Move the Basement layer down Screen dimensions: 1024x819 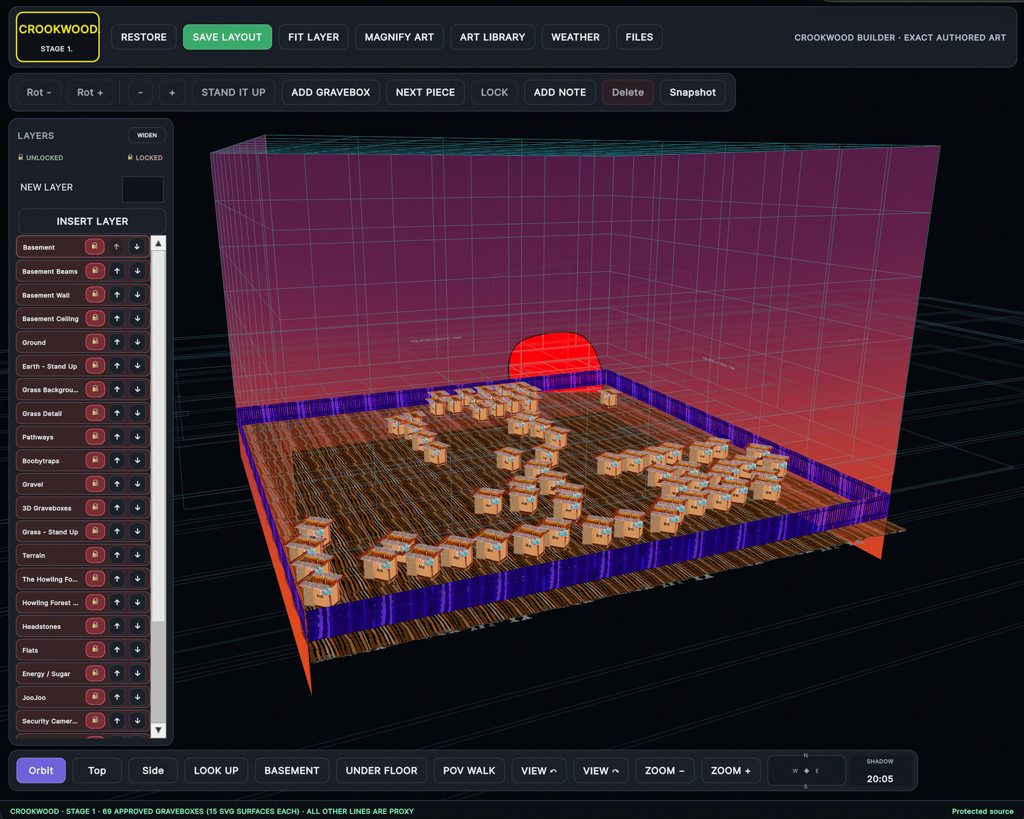(137, 247)
